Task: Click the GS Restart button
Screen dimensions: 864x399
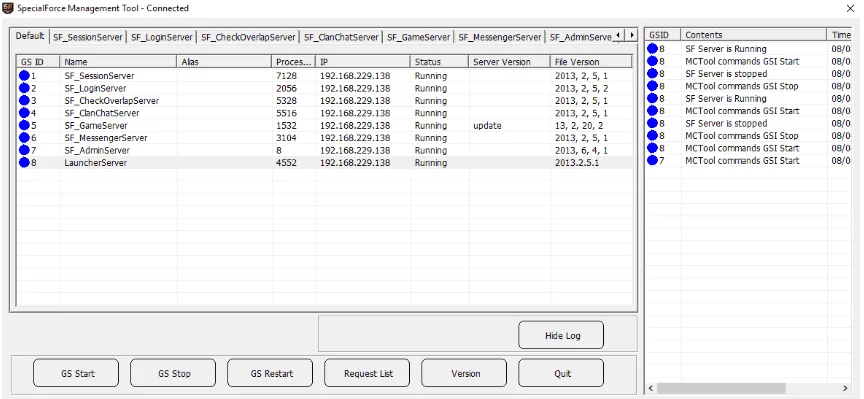Action: 270,373
